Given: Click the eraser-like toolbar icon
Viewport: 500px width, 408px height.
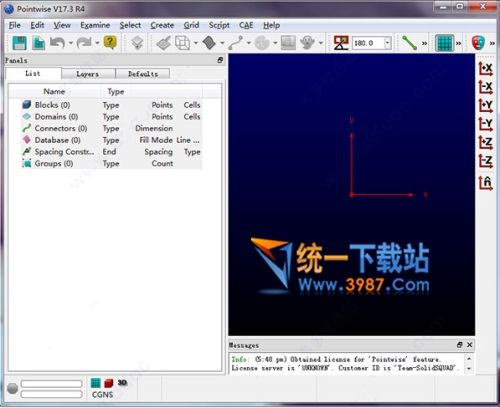Looking at the screenshot, I should click(x=163, y=43).
